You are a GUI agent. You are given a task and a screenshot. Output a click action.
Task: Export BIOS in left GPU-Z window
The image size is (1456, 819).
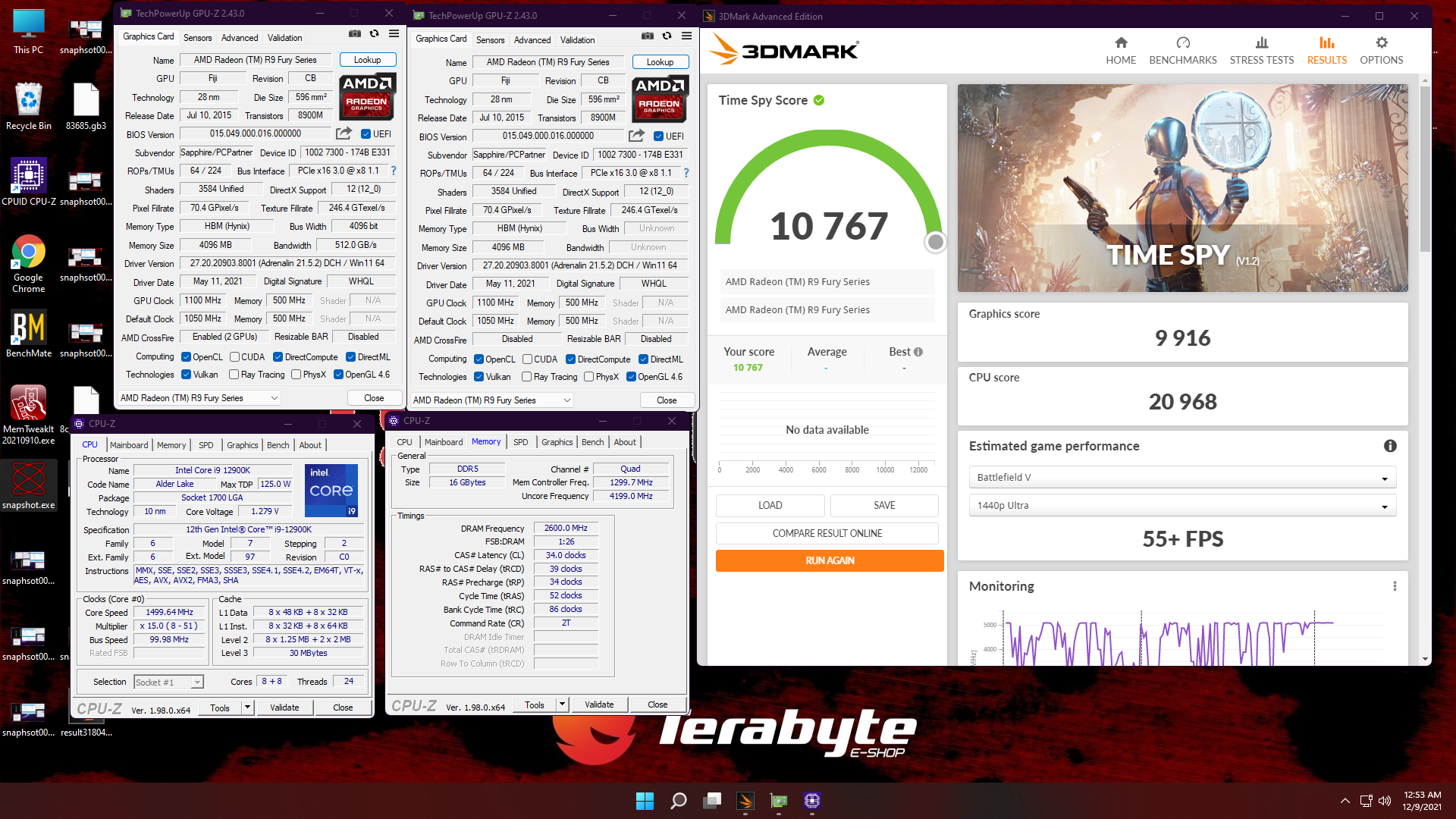pos(344,133)
